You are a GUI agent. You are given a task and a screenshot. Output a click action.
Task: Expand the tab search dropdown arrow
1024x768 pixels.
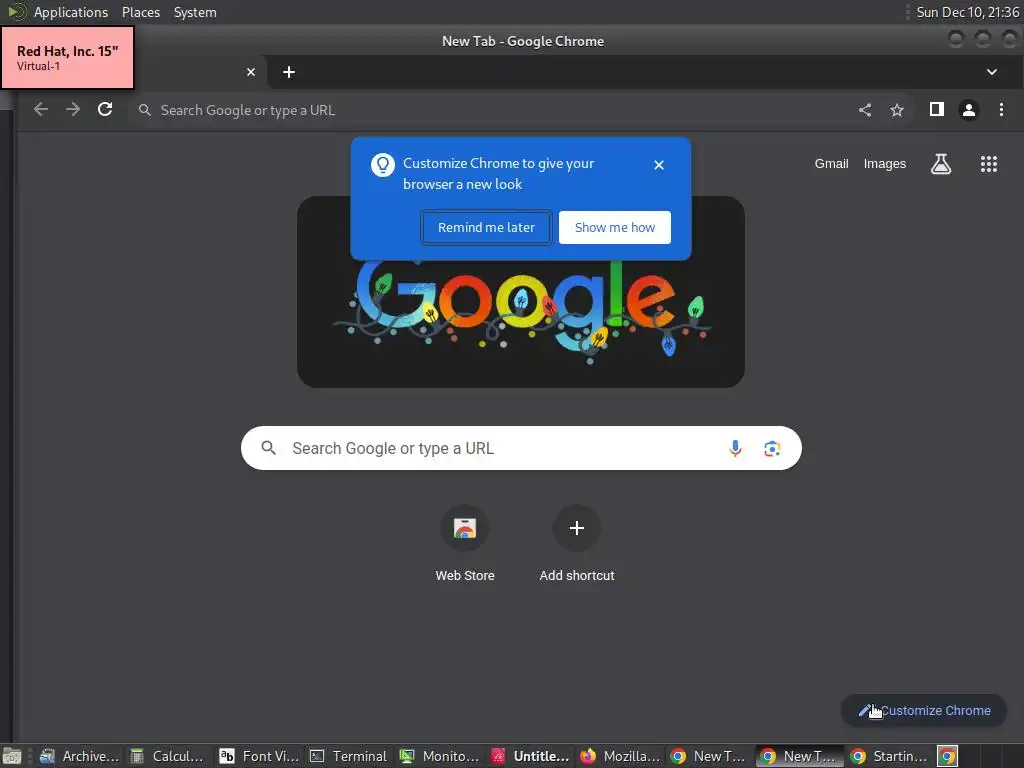point(991,72)
